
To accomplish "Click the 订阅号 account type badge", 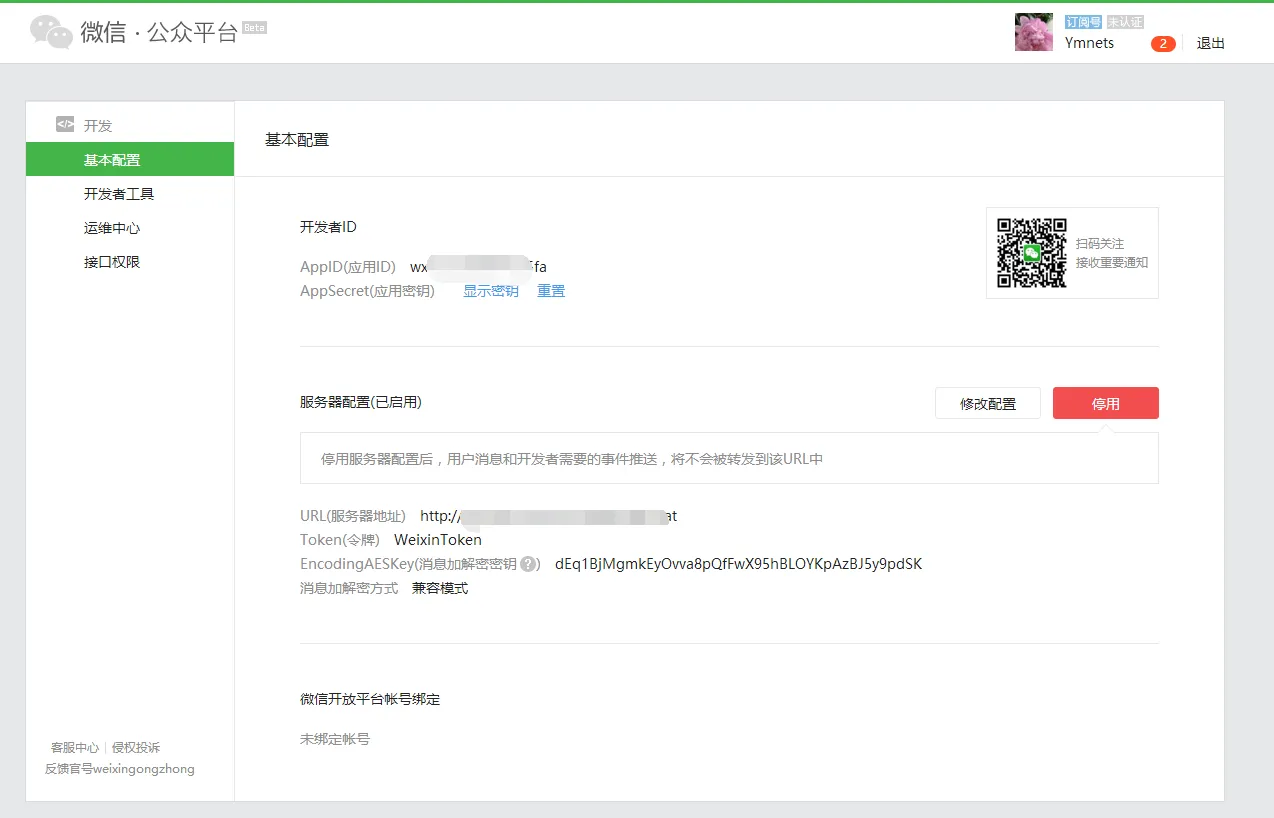I will (1084, 22).
